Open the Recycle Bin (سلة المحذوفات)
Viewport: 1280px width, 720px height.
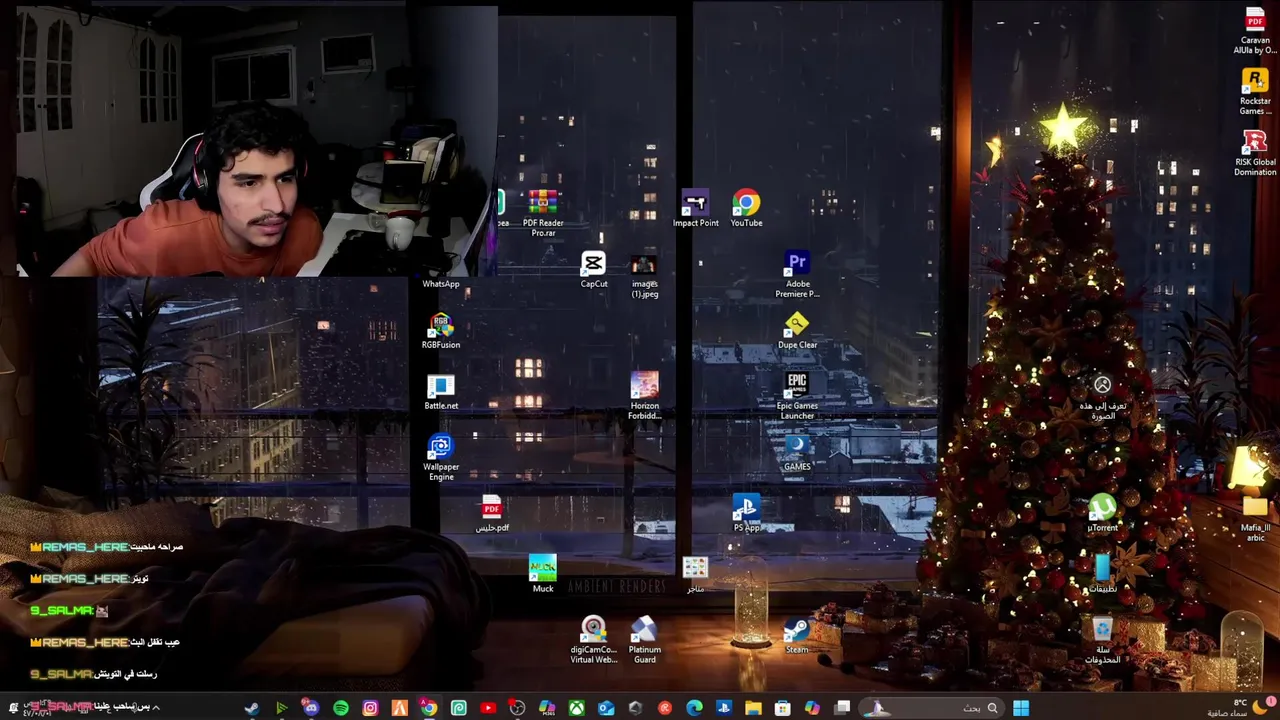click(x=1102, y=641)
